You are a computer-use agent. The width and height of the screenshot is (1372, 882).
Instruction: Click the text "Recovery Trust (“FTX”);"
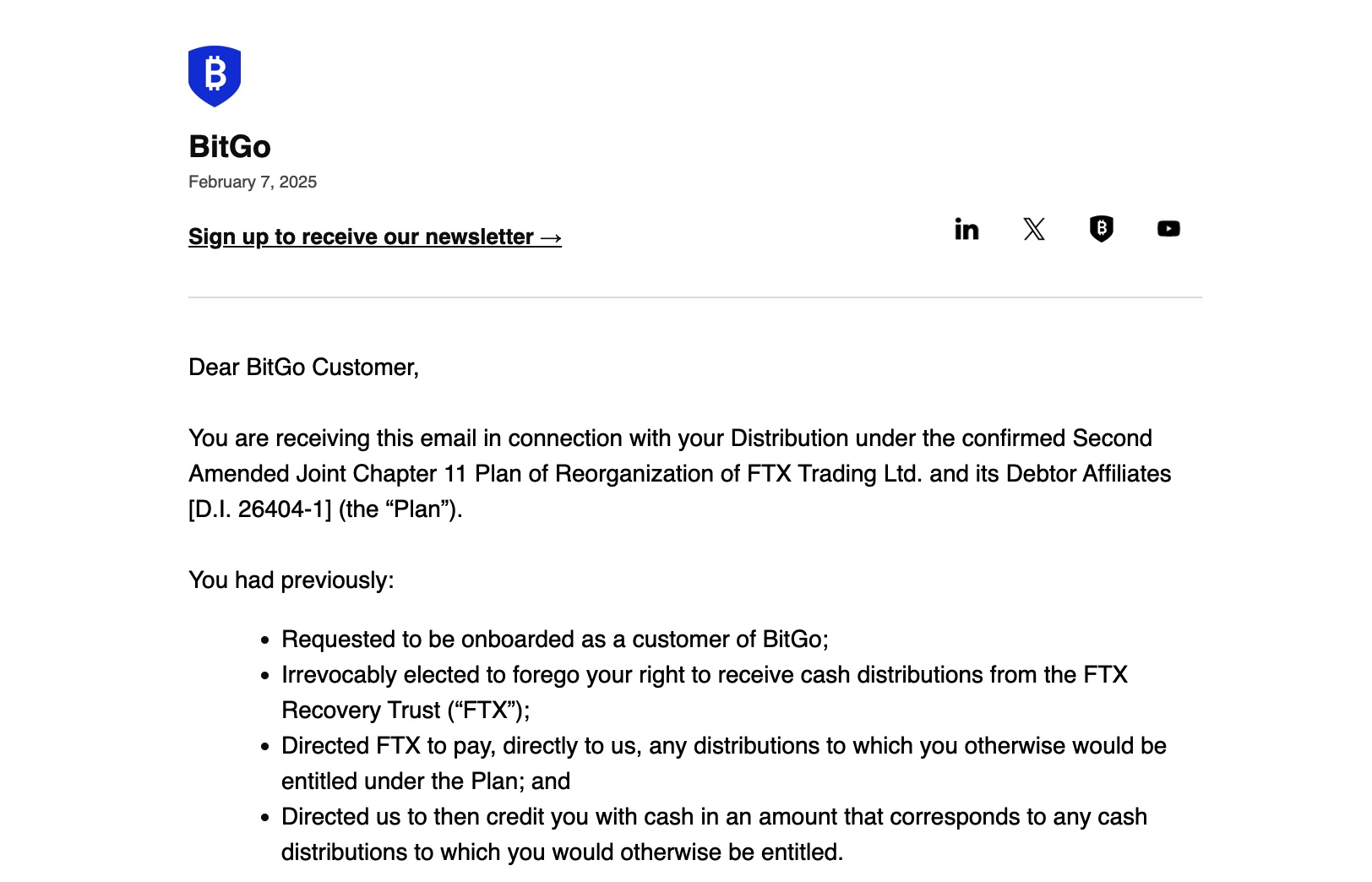click(406, 710)
